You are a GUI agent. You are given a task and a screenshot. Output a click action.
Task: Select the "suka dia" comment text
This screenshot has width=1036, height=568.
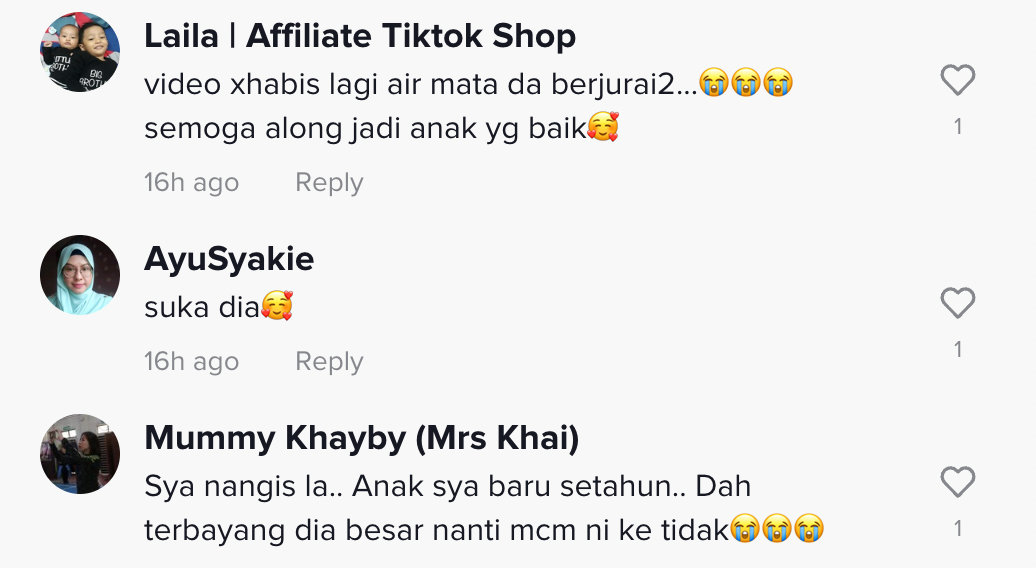tap(219, 306)
